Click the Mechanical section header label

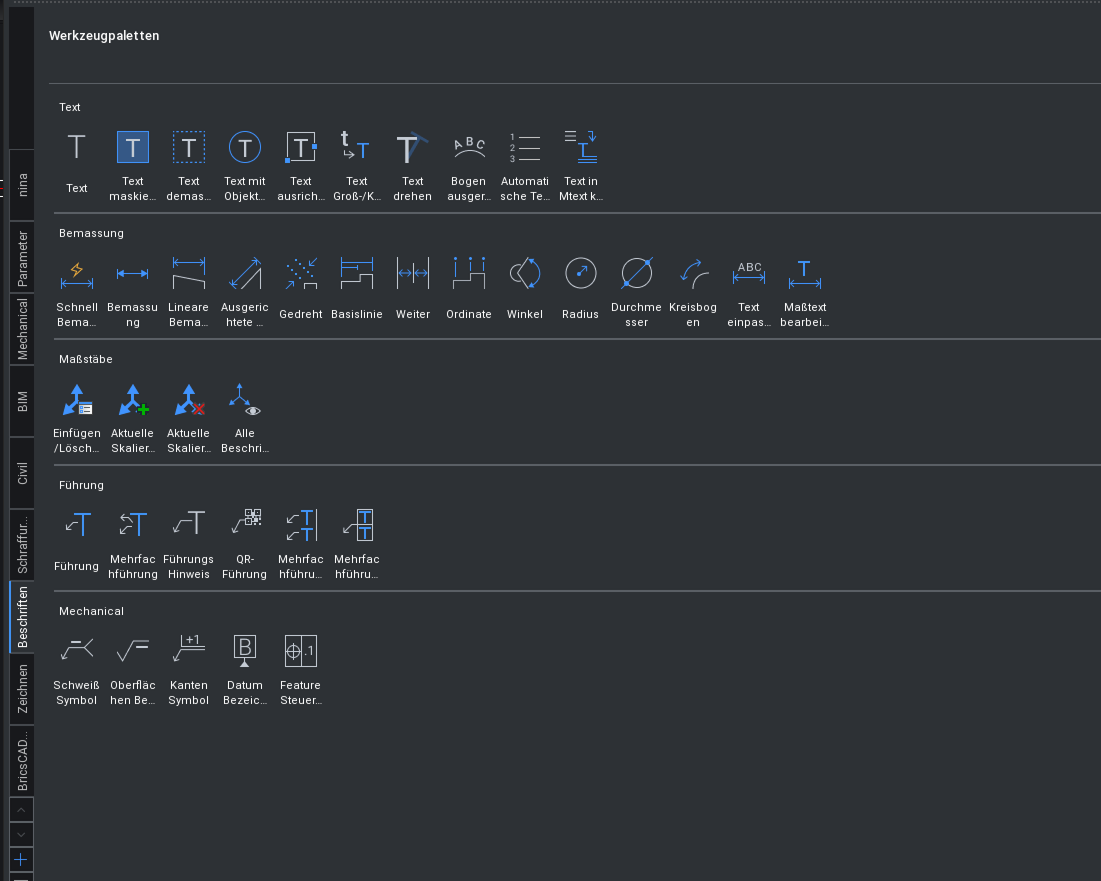click(91, 611)
